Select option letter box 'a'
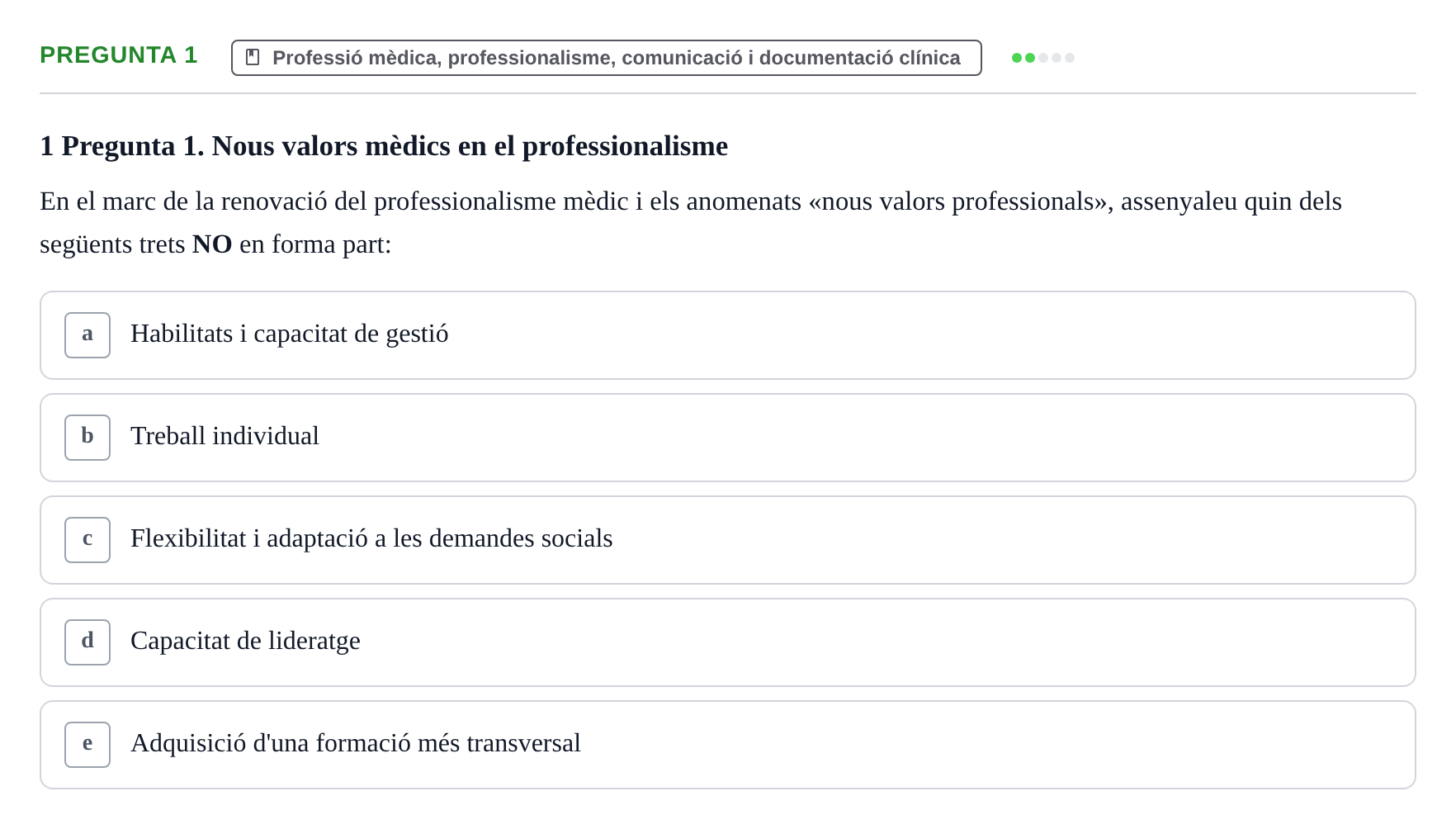 tap(87, 335)
